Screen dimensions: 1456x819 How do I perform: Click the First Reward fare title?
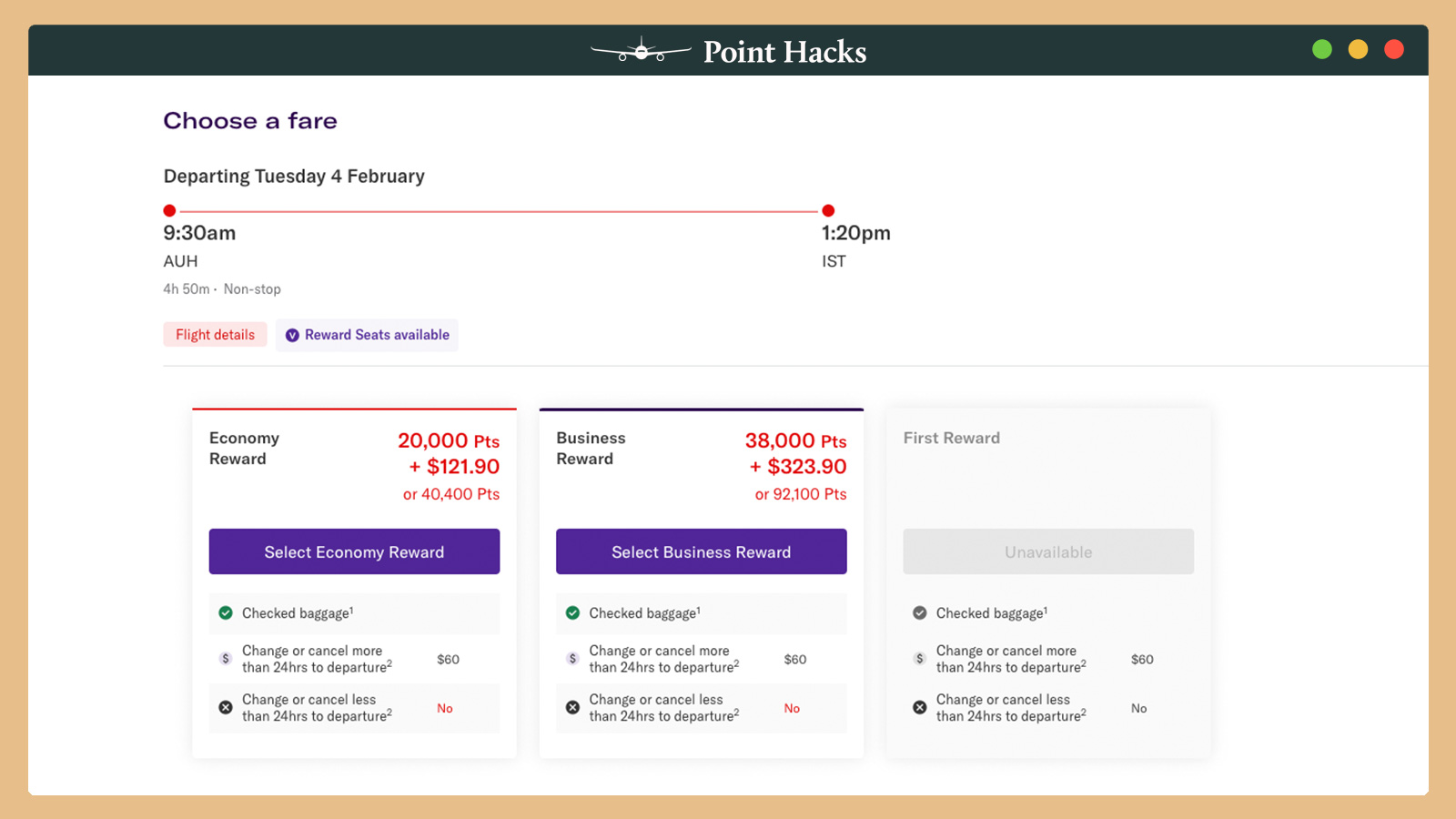[952, 438]
